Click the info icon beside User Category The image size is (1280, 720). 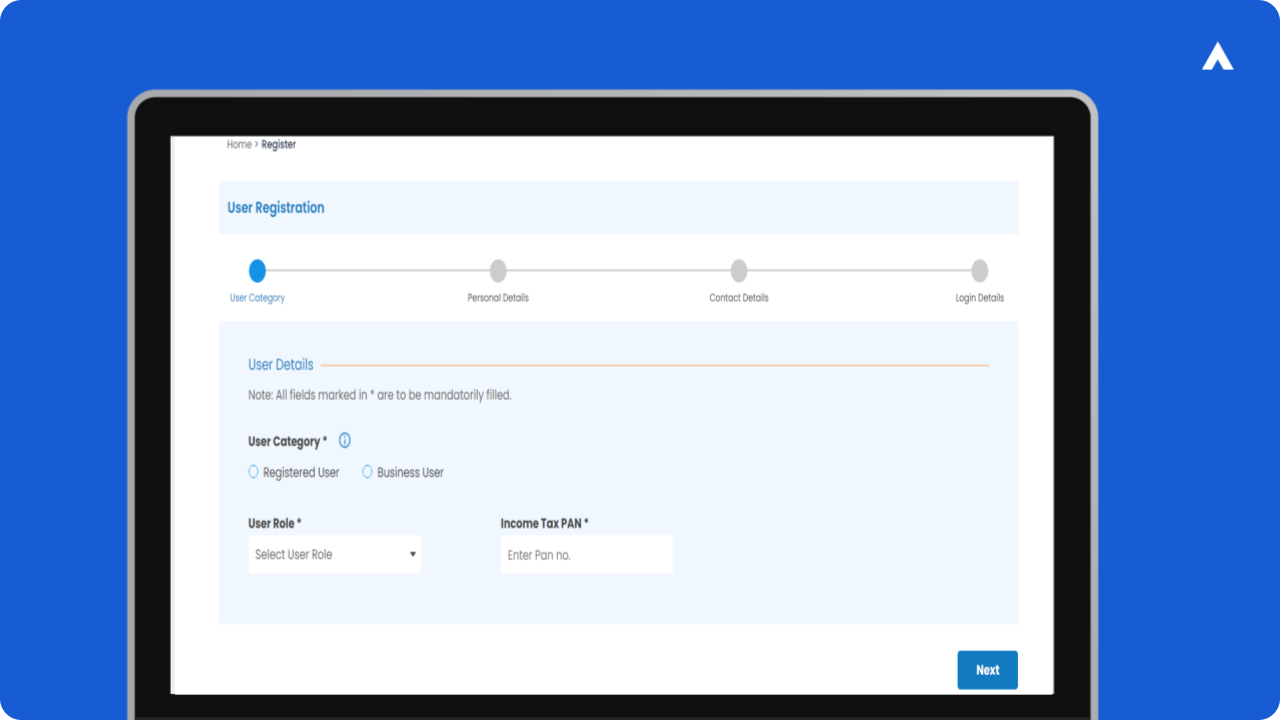click(x=345, y=441)
